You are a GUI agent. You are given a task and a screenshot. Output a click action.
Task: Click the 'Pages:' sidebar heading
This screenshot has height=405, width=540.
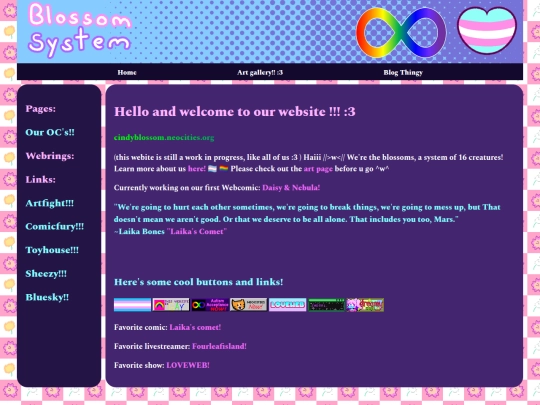[41, 109]
